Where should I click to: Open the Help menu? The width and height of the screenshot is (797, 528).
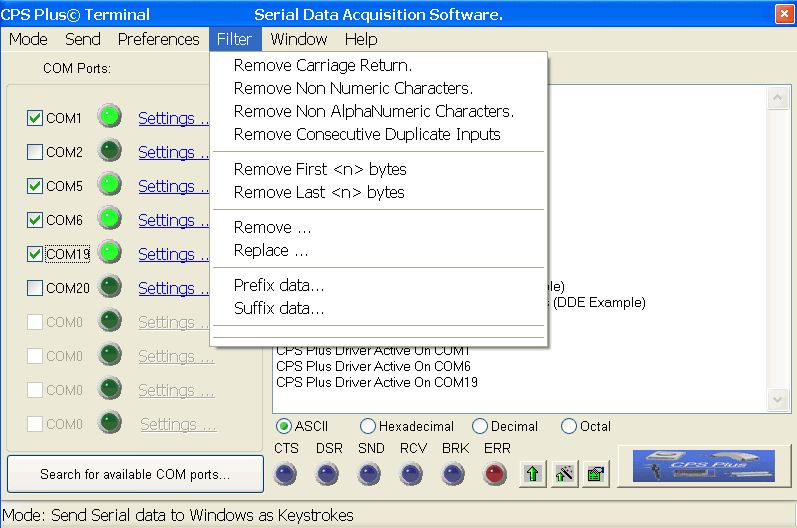(x=361, y=39)
